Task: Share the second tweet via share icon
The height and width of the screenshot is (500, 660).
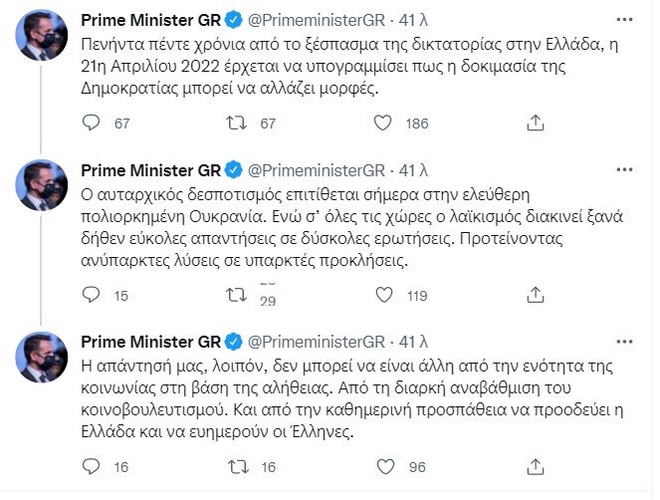Action: coord(536,296)
